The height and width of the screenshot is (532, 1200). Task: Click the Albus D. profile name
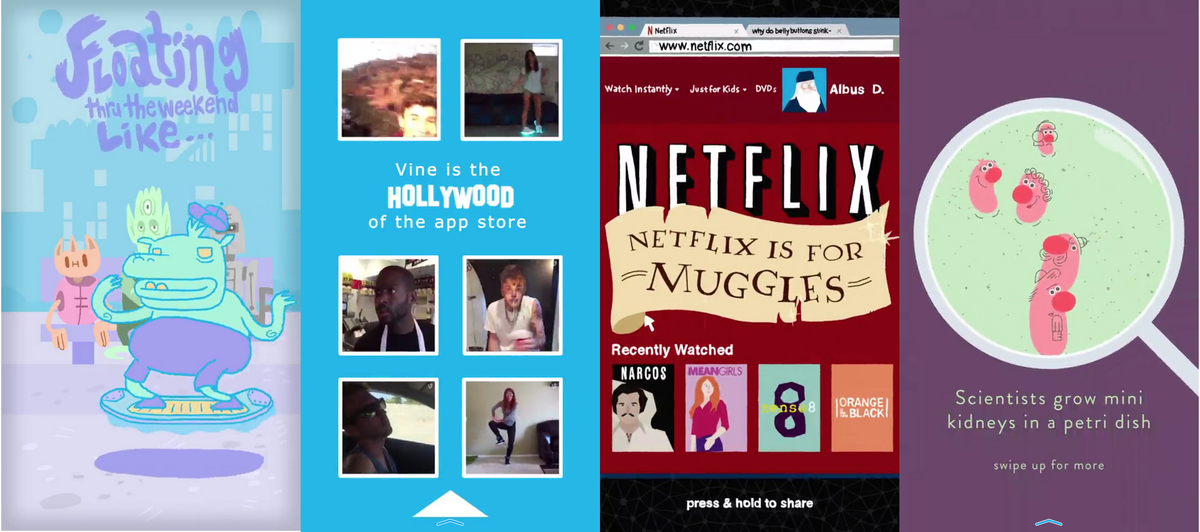(858, 90)
